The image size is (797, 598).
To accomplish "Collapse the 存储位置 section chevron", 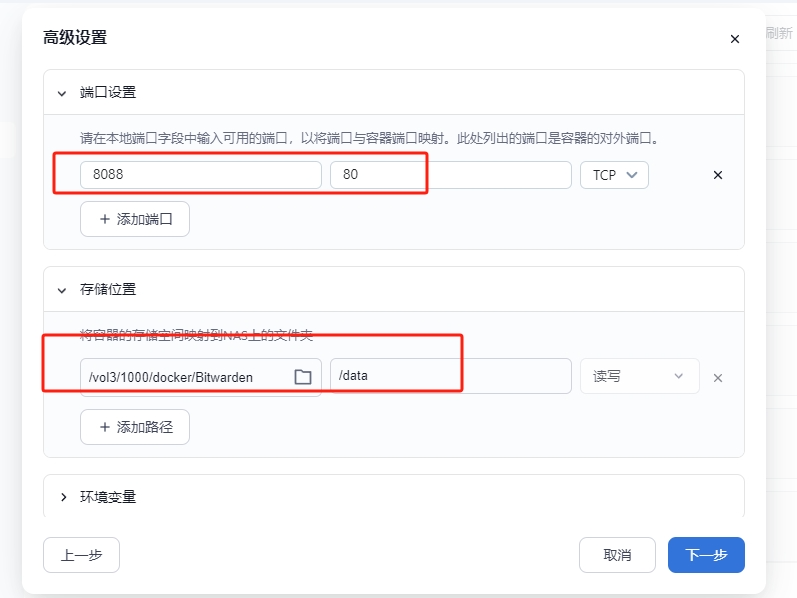I will pyautogui.click(x=62, y=289).
